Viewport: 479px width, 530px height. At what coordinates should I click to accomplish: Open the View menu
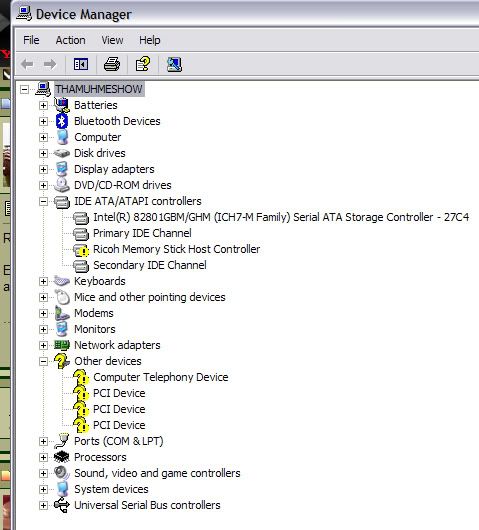coord(112,40)
